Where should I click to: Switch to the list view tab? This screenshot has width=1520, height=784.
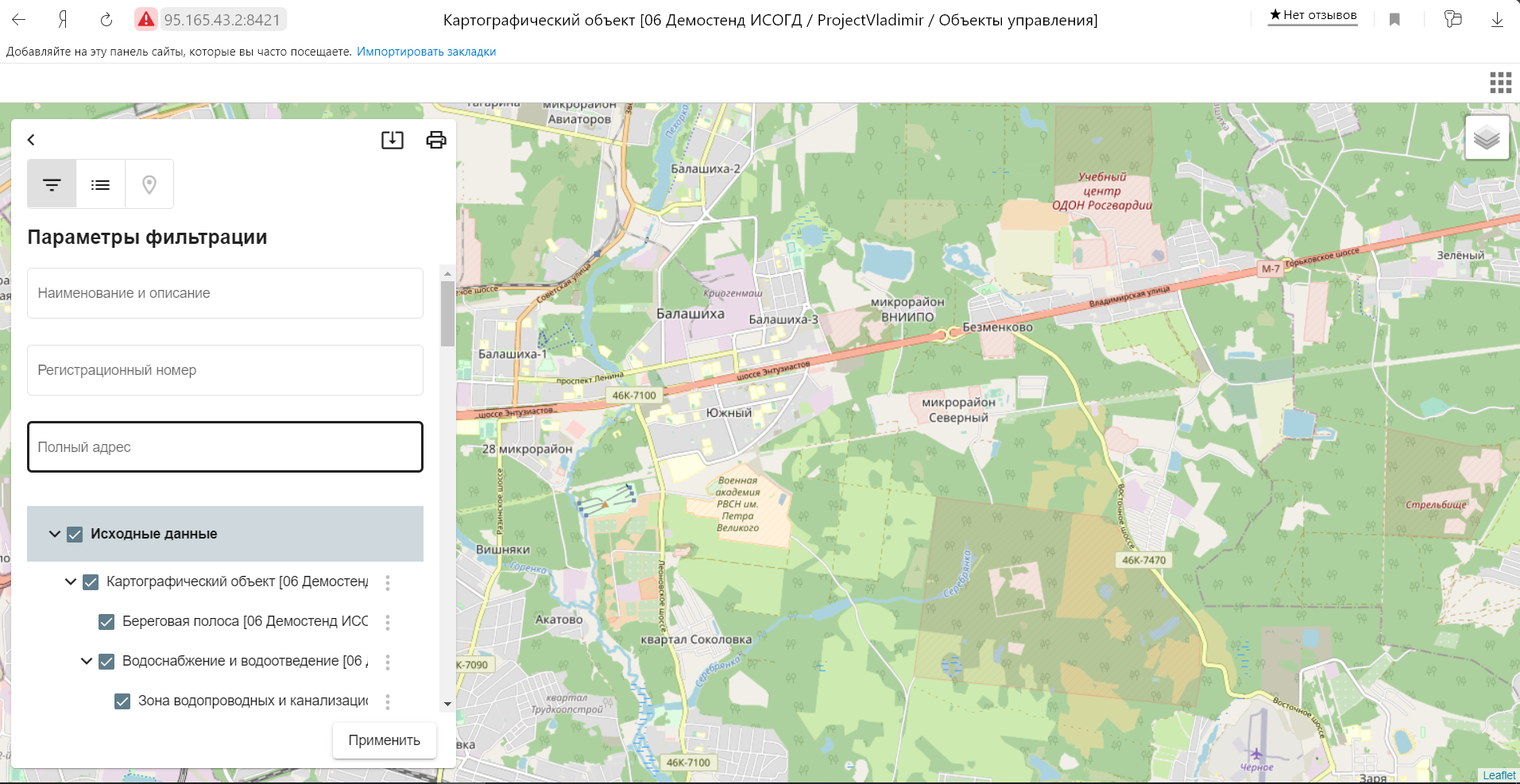tap(100, 184)
